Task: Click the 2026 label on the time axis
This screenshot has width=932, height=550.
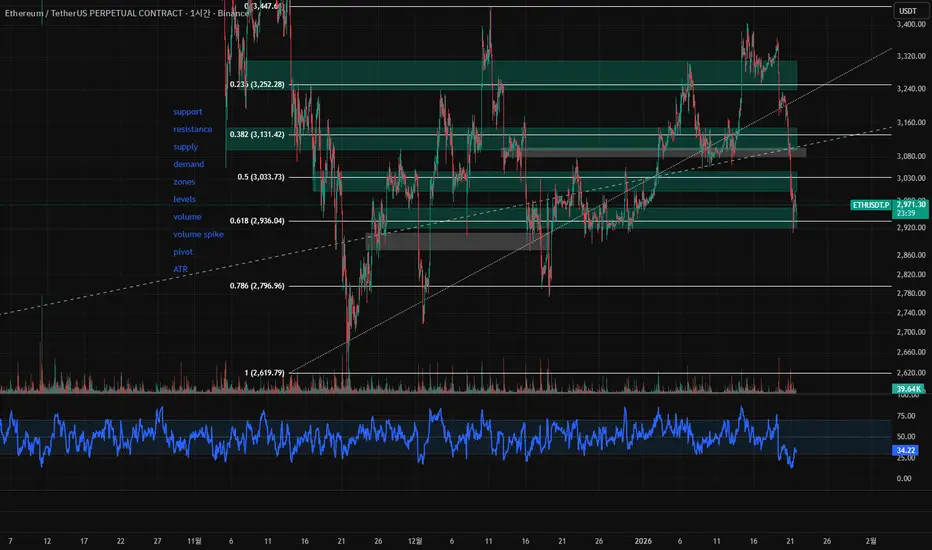Action: (x=643, y=541)
